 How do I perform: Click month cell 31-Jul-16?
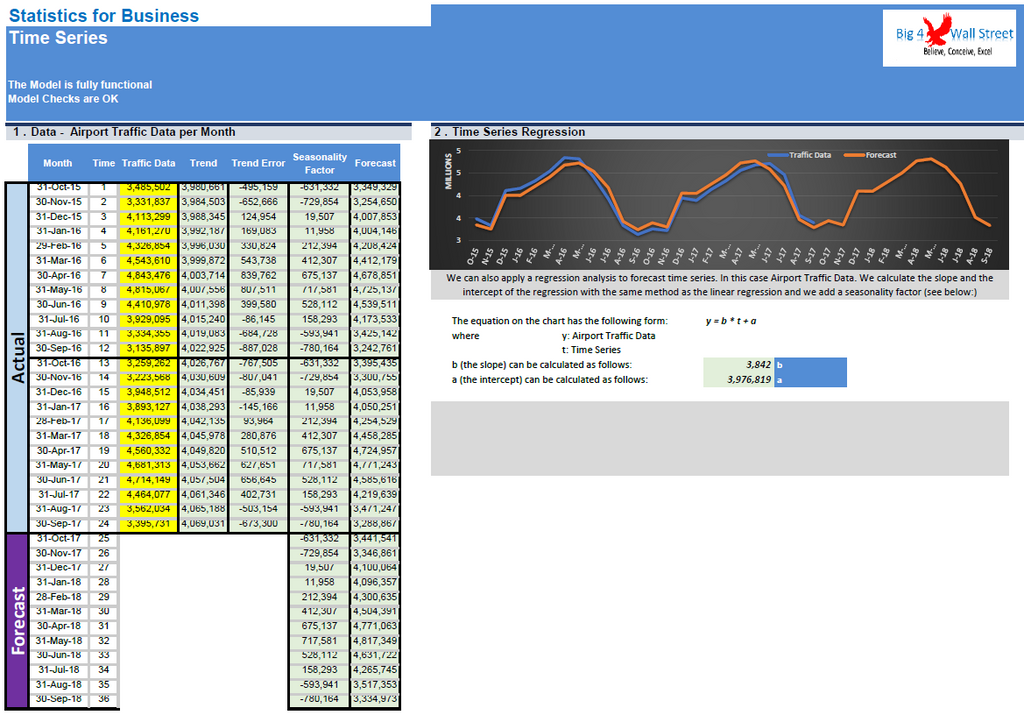pyautogui.click(x=59, y=319)
